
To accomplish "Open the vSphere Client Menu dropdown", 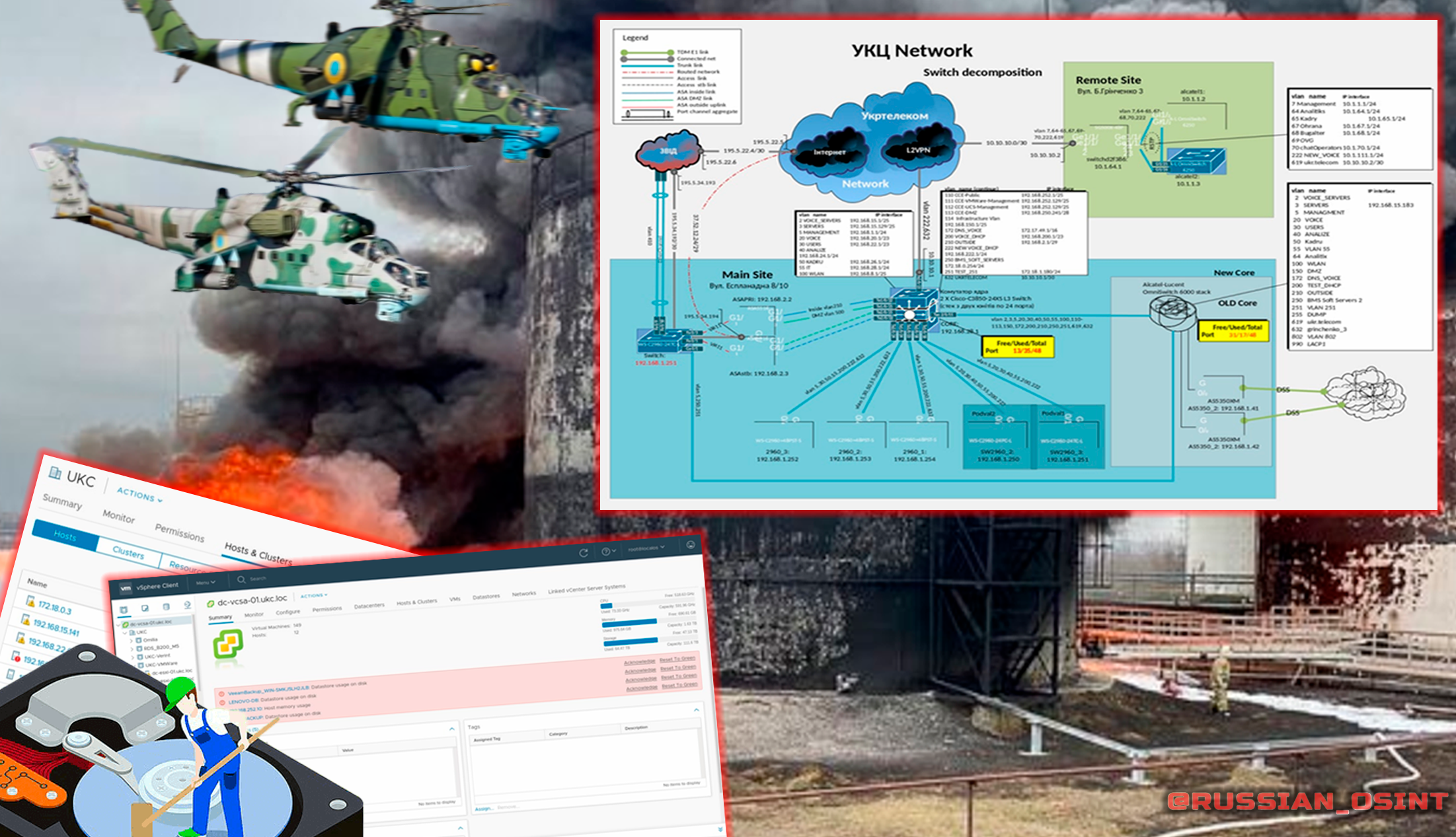I will click(x=206, y=583).
